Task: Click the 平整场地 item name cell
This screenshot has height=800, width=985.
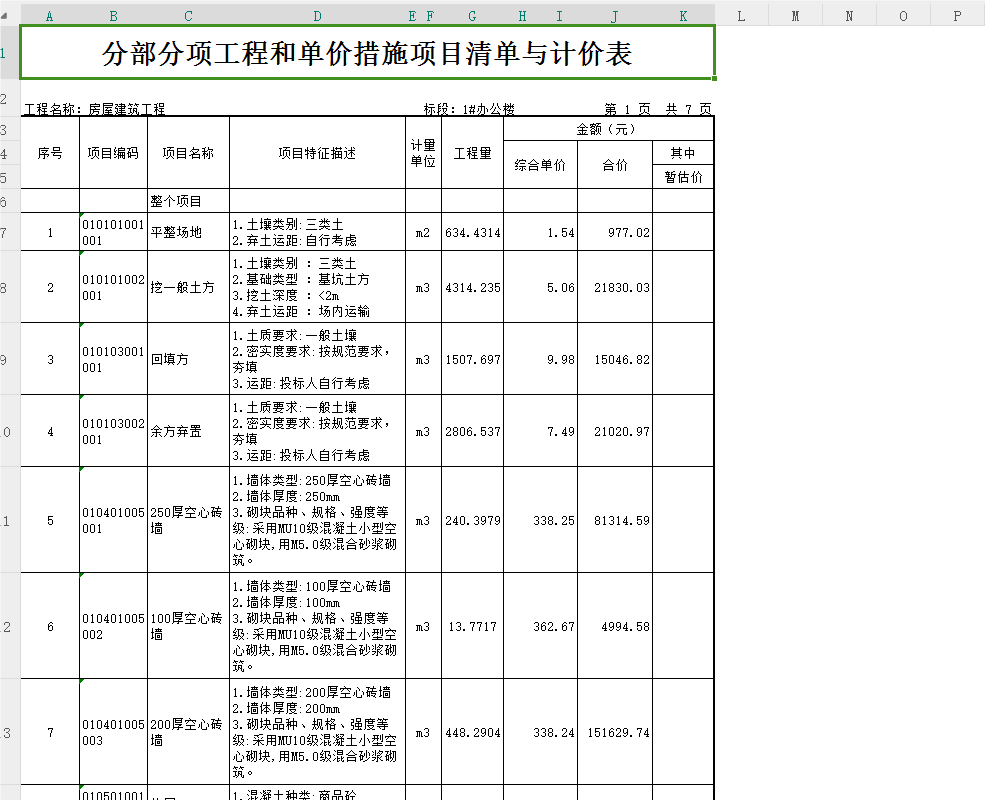Action: [188, 232]
